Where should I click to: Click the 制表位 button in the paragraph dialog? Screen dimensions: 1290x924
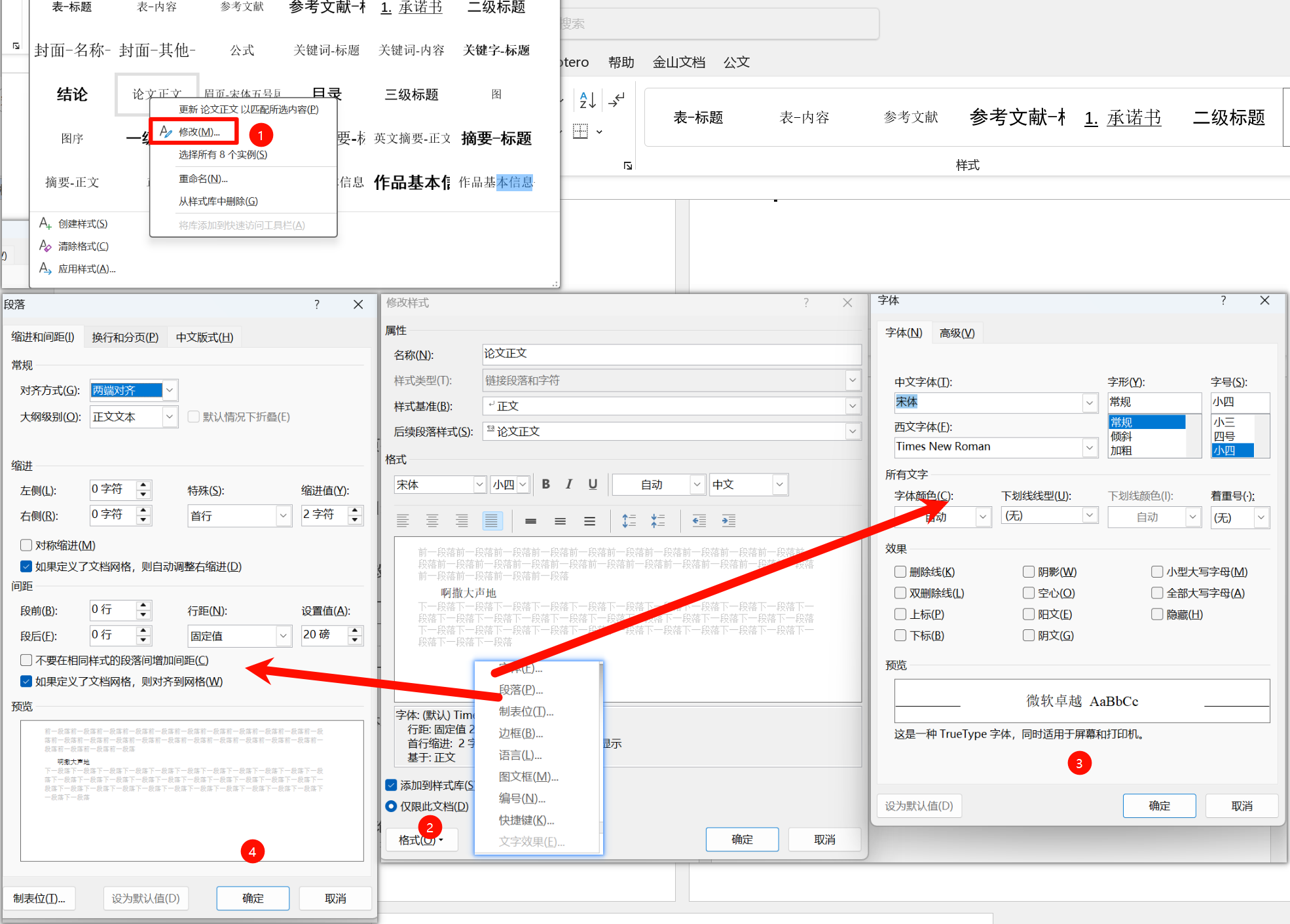(39, 898)
